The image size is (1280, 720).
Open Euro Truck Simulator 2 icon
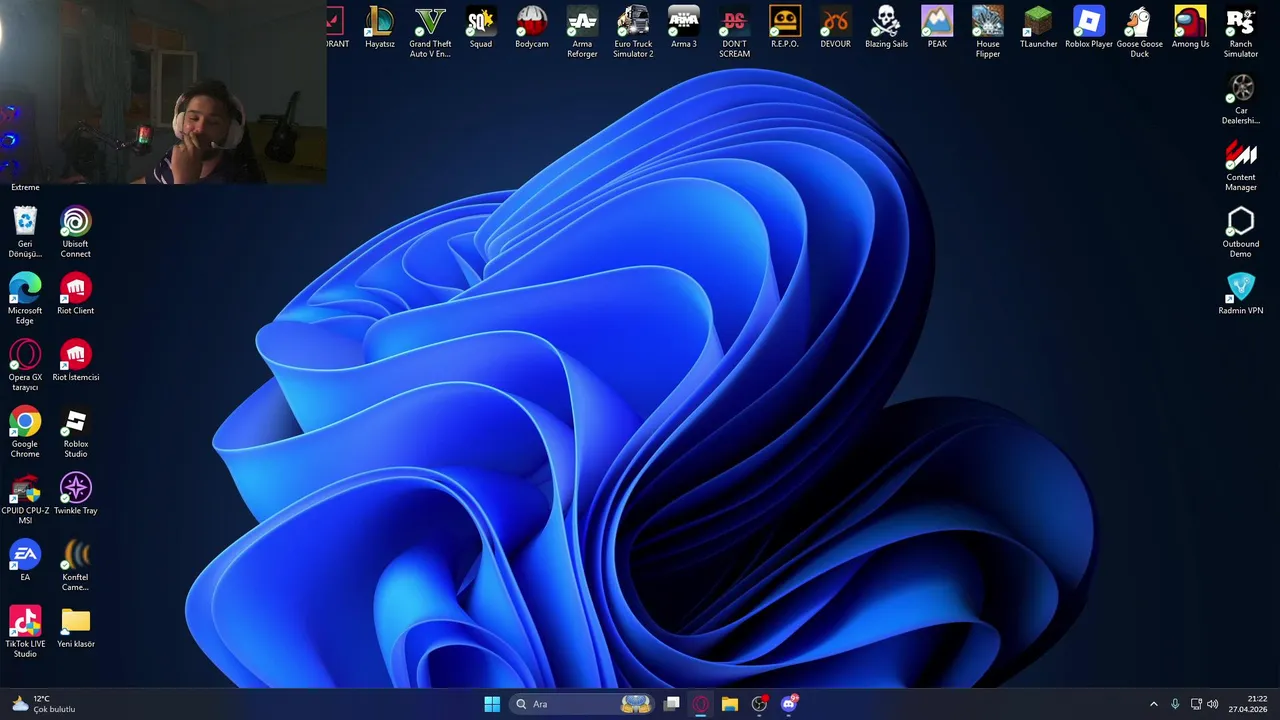633,32
